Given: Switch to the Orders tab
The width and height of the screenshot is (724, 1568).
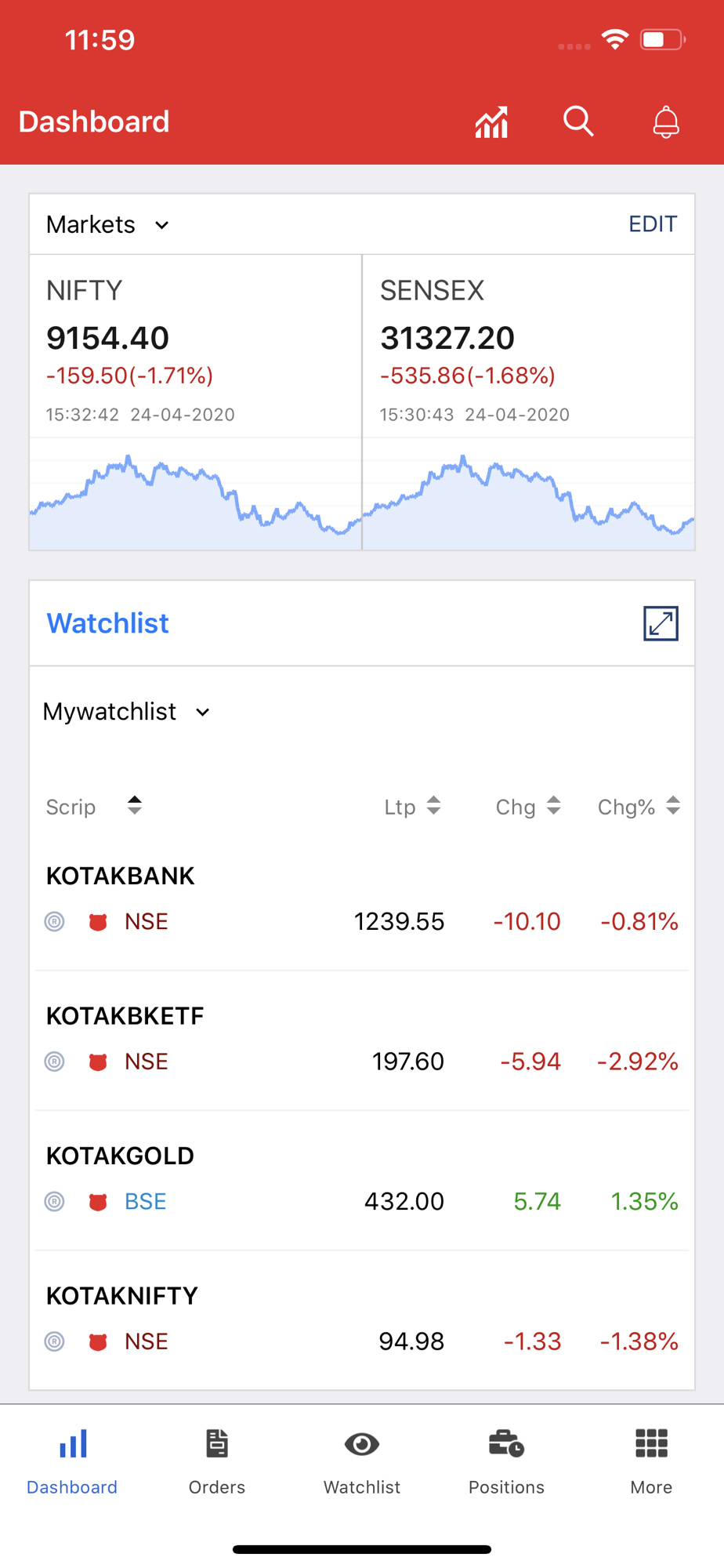Looking at the screenshot, I should click(x=217, y=1461).
